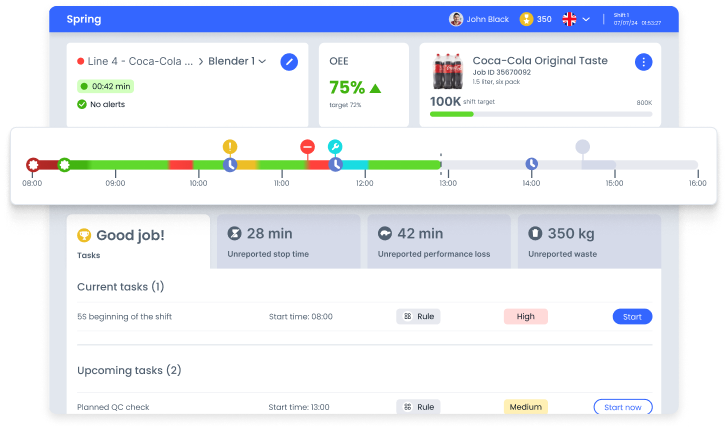Screen dimensions: 728x428
Task: Click the red gear marker at 08:00
Action: [x=32, y=164]
